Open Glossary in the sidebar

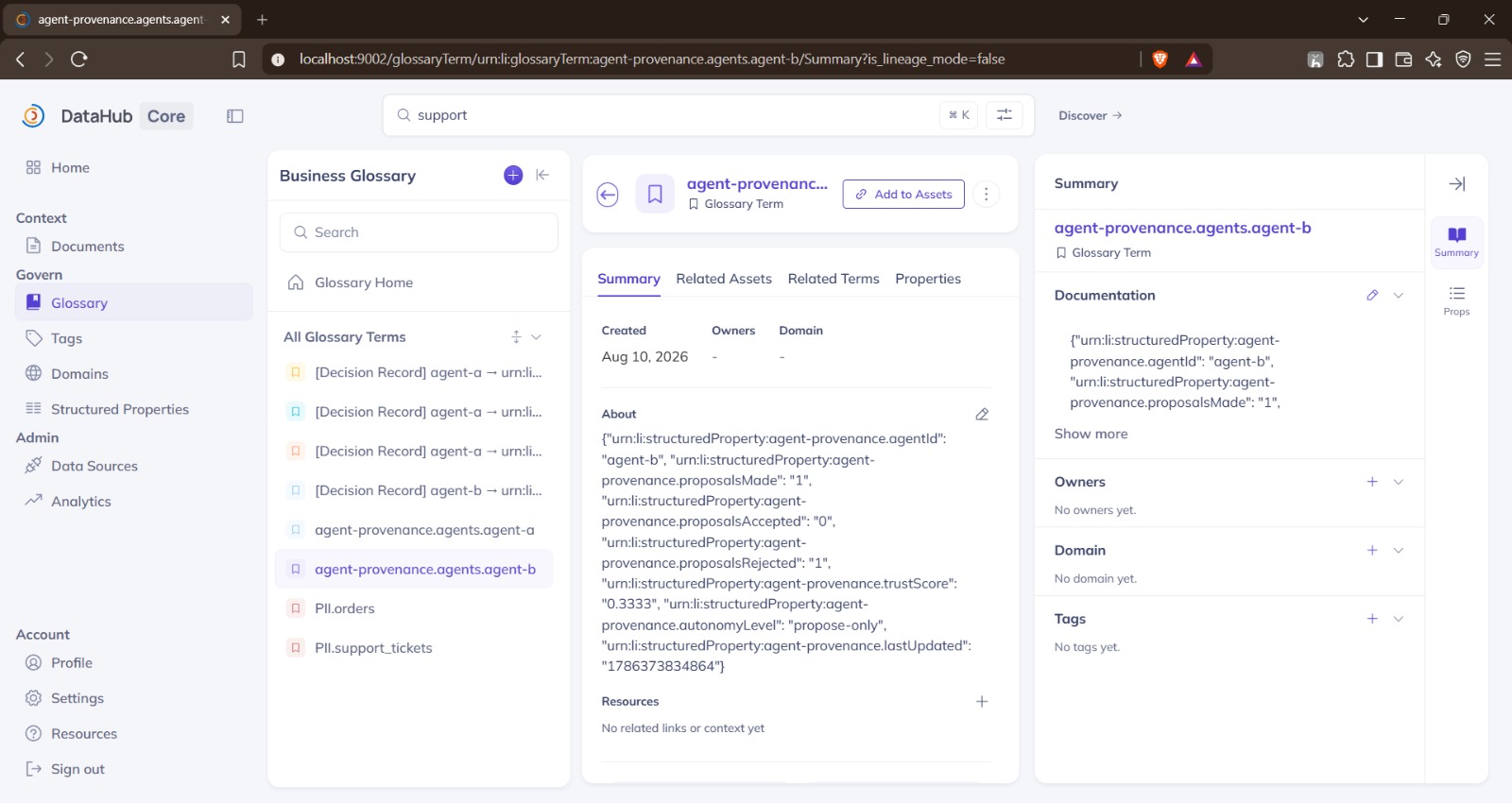click(134, 303)
